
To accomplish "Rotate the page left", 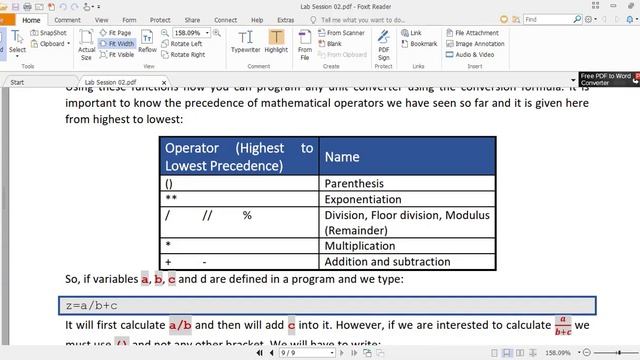I will pyautogui.click(x=182, y=44).
